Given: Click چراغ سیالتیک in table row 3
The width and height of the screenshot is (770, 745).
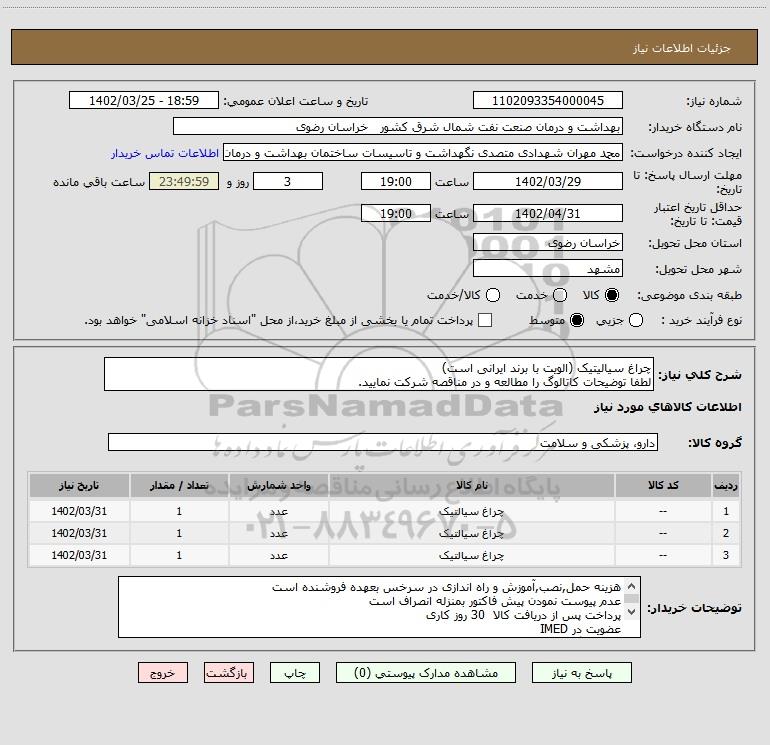Looking at the screenshot, I should pyautogui.click(x=471, y=555).
